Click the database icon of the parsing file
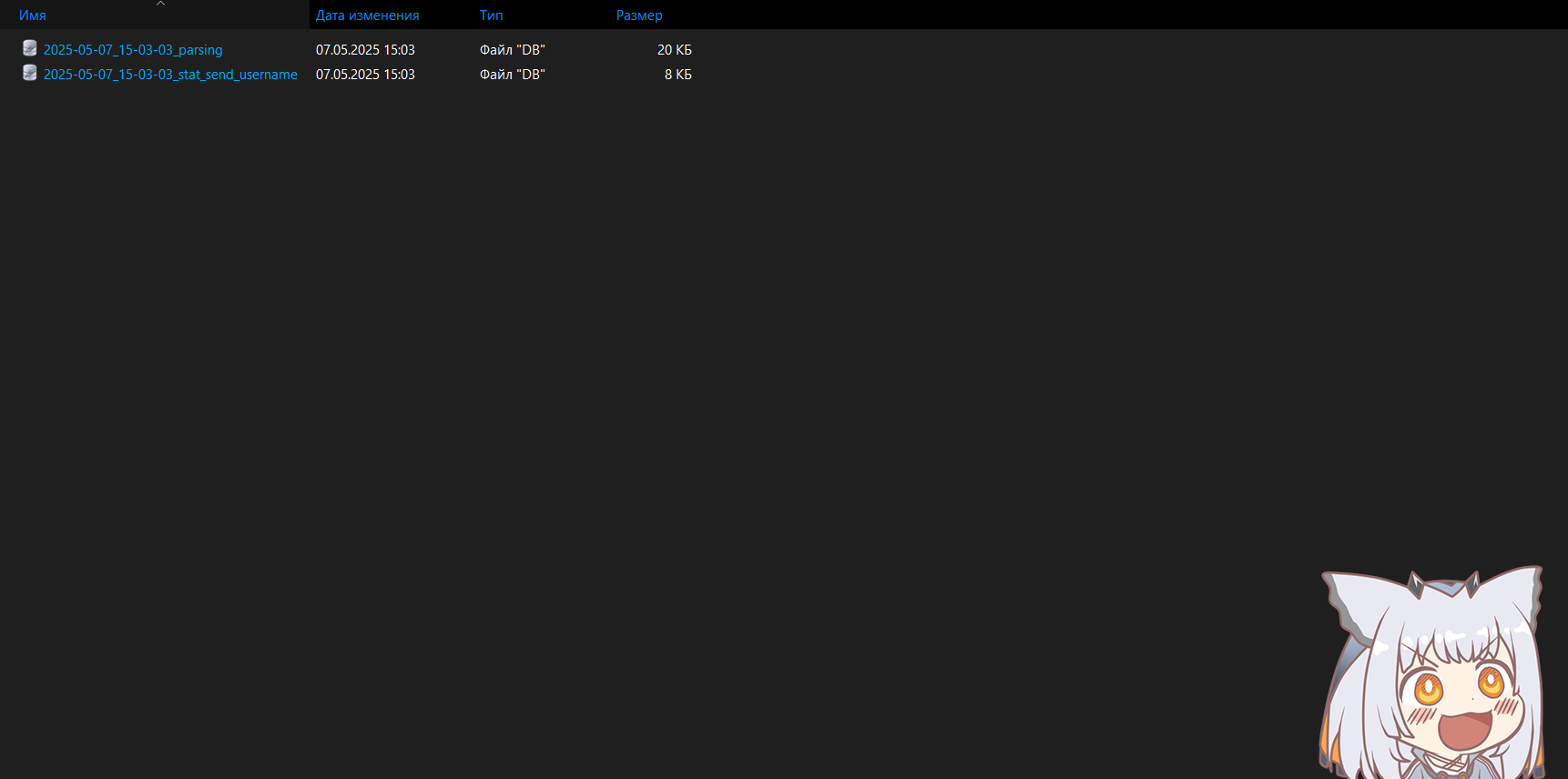This screenshot has width=1568, height=779. 30,49
